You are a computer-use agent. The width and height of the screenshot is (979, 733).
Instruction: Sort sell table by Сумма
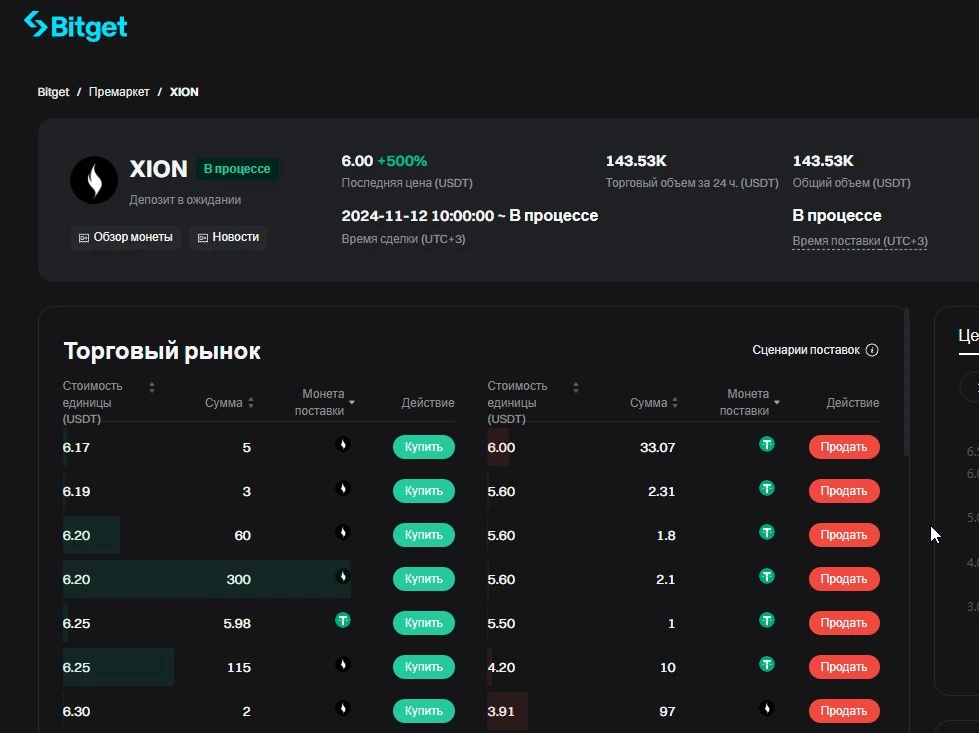click(x=675, y=403)
